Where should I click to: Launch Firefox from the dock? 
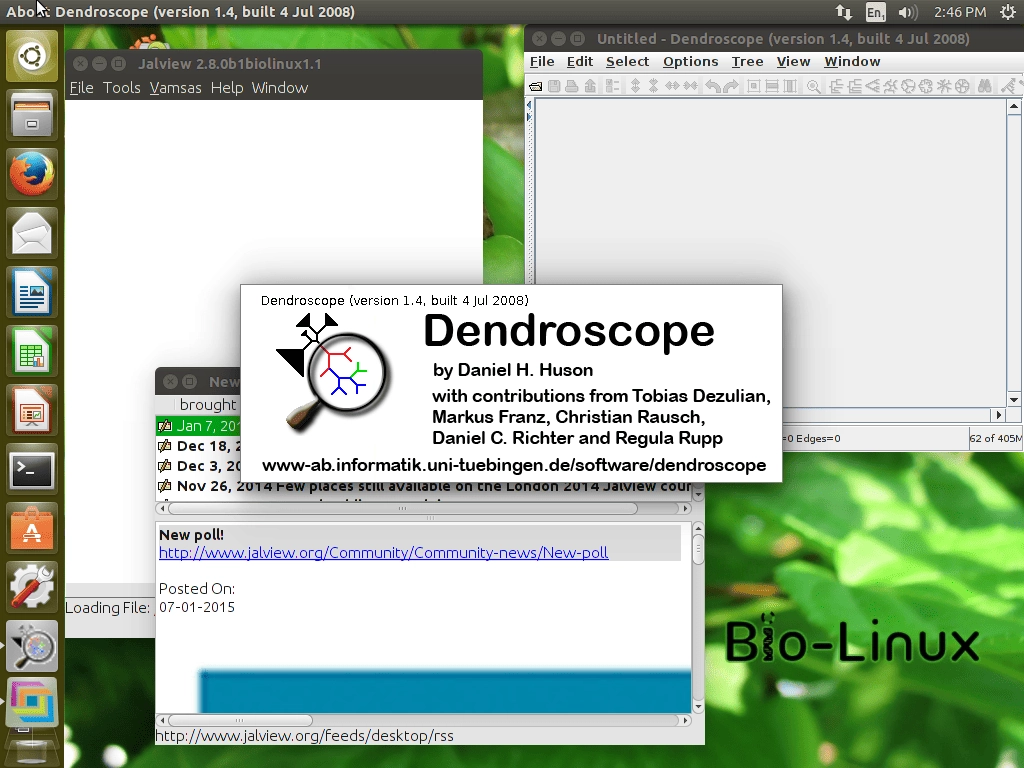(x=32, y=174)
